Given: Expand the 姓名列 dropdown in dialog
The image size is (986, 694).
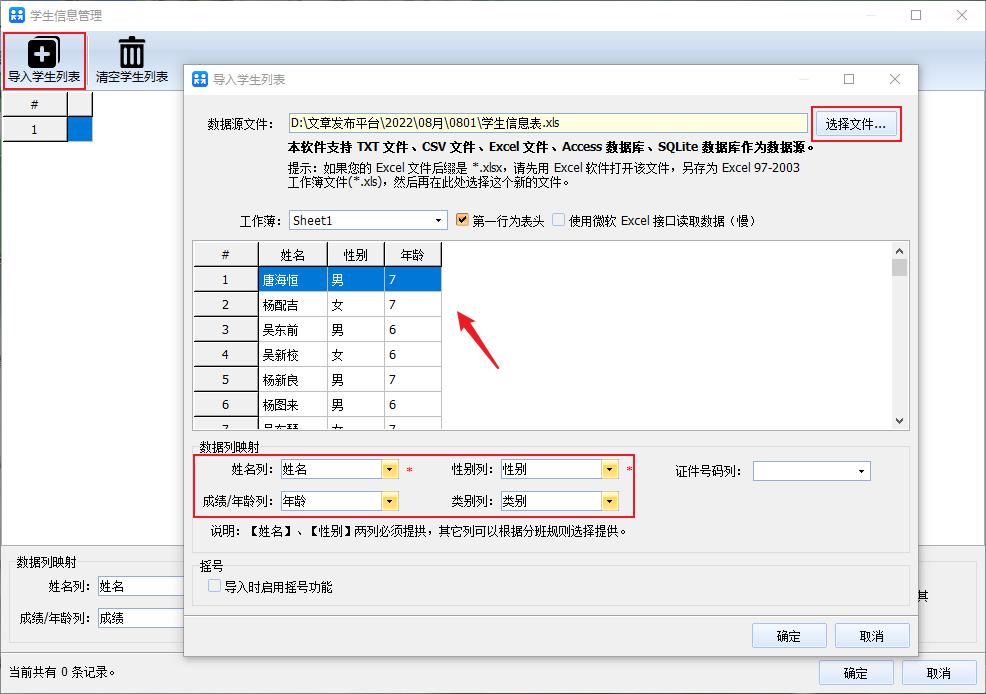Looking at the screenshot, I should pyautogui.click(x=389, y=469).
